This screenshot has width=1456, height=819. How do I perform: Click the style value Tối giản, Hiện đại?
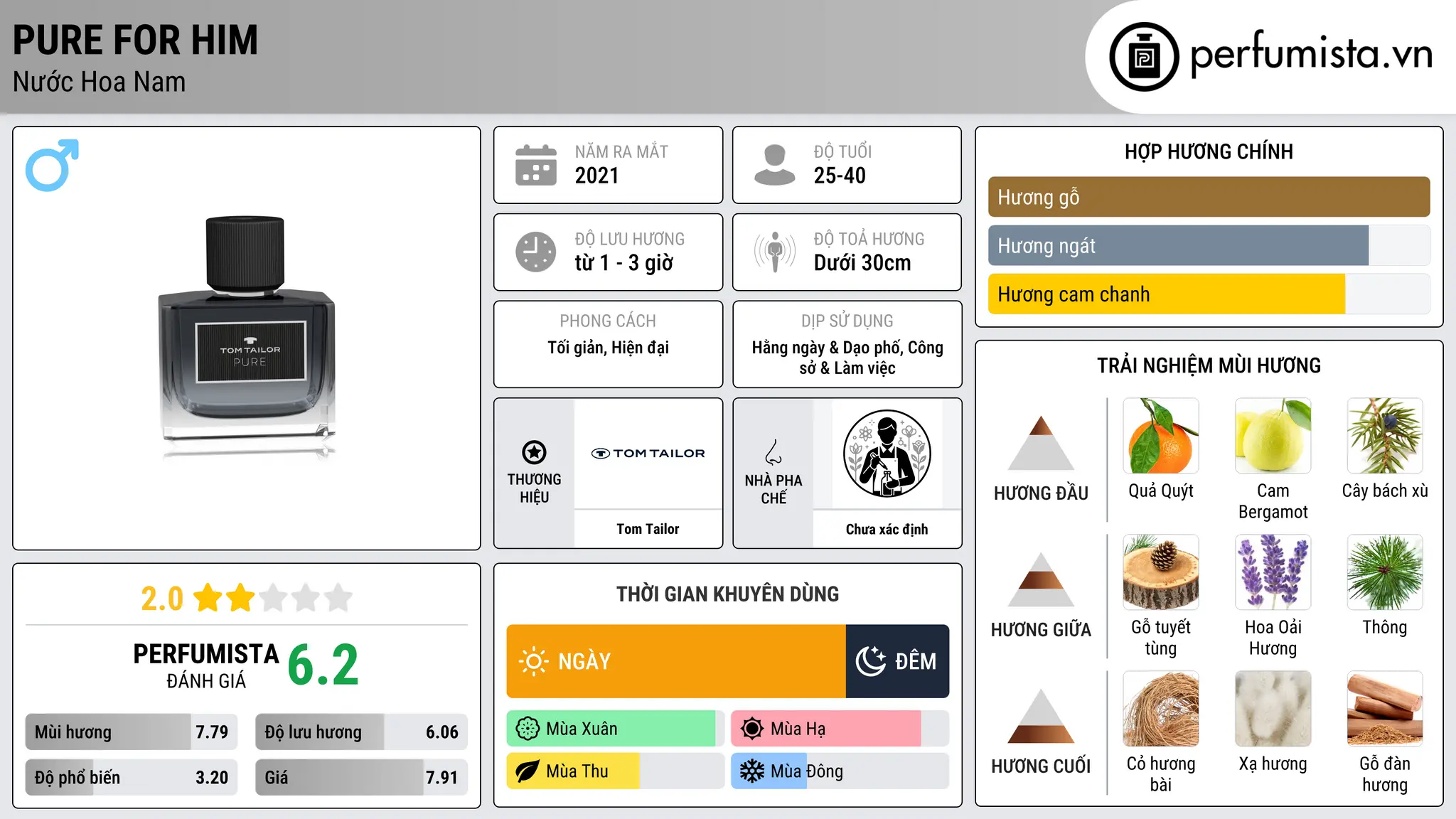pos(608,348)
